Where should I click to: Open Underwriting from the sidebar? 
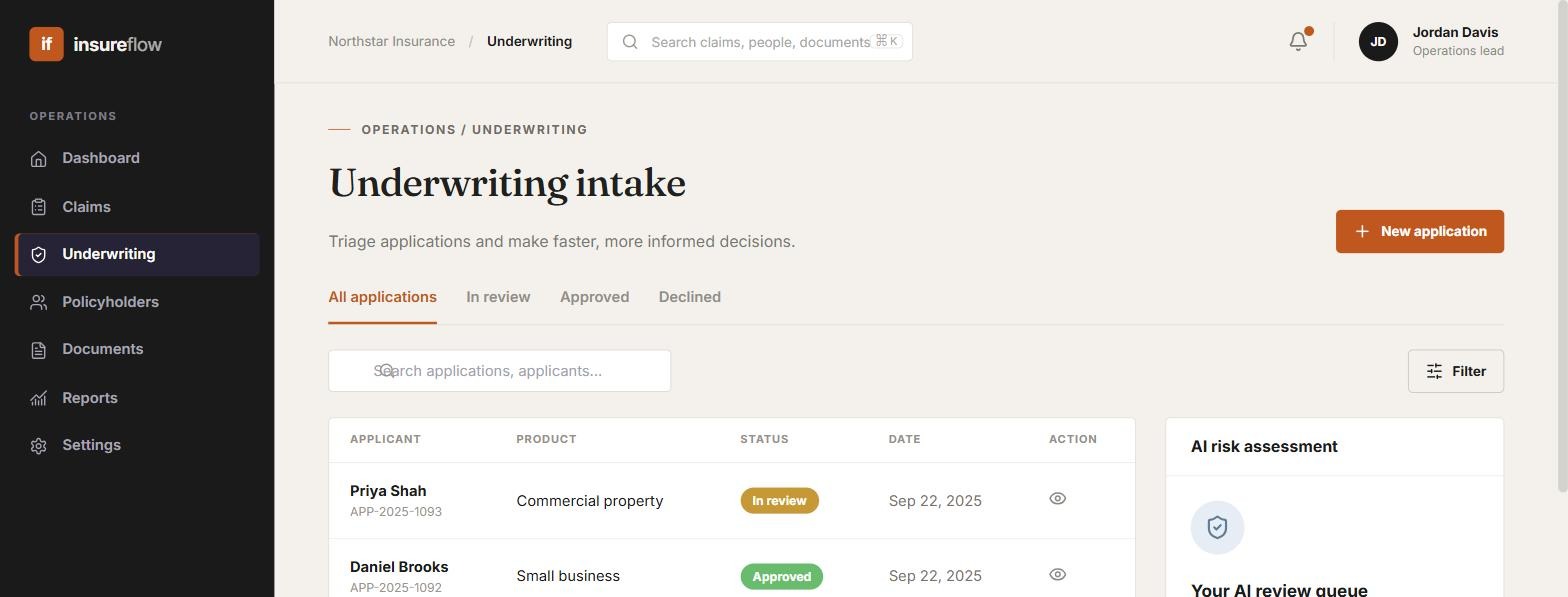pyautogui.click(x=137, y=254)
